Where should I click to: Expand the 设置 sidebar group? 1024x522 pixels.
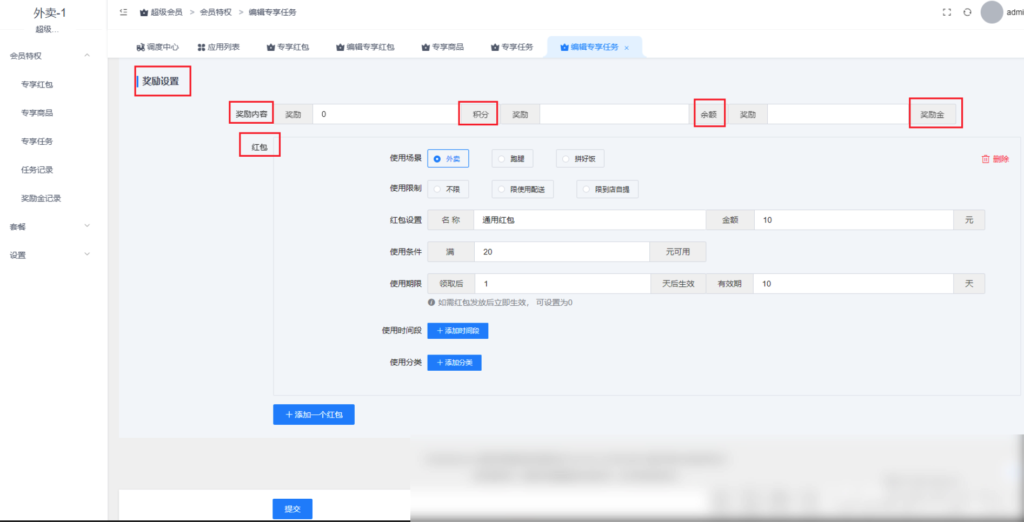50,255
